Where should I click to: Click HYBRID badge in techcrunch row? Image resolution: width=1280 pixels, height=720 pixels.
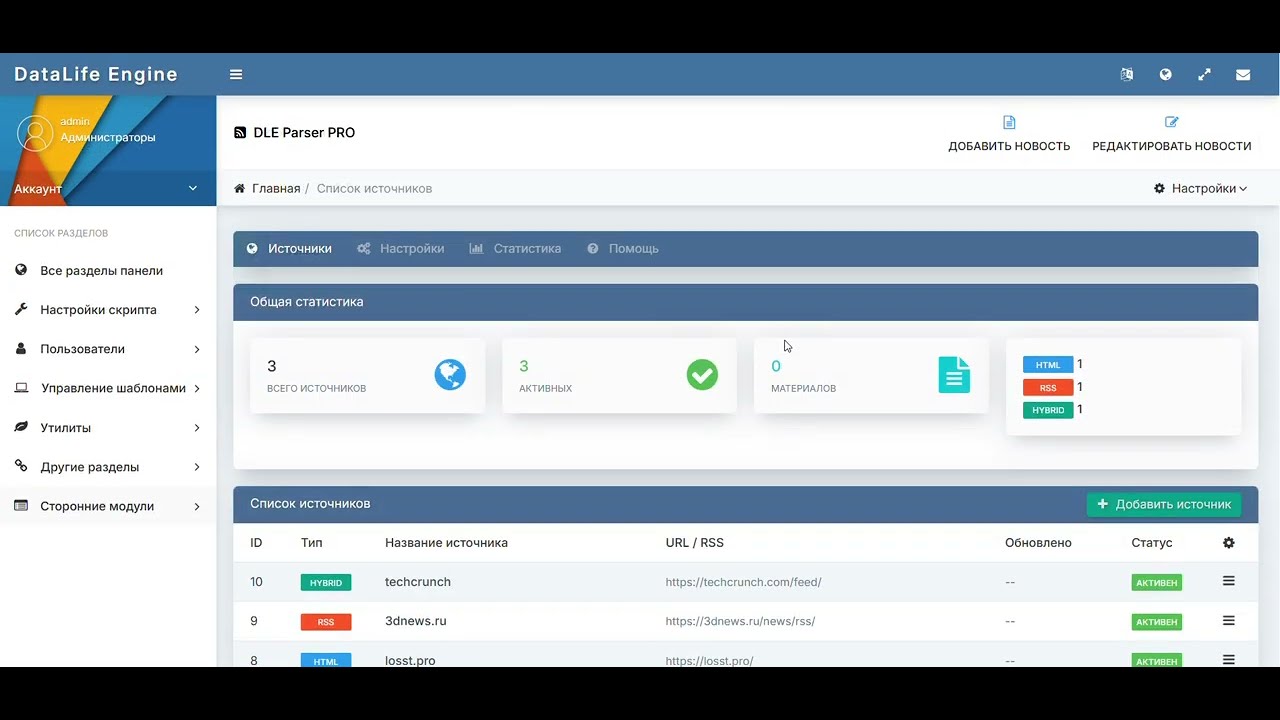tap(326, 582)
